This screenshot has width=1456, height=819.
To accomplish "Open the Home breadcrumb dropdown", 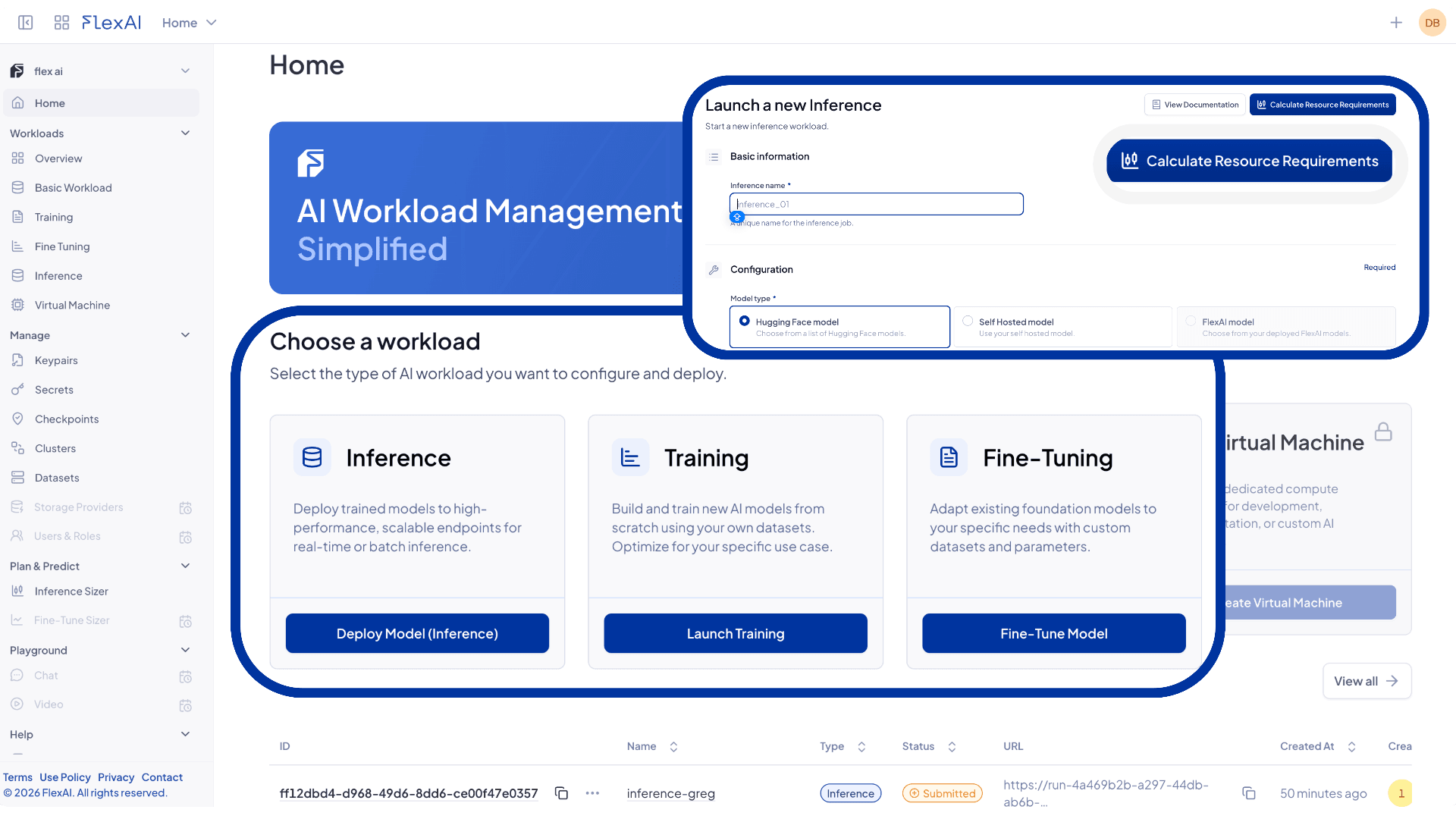I will pyautogui.click(x=190, y=23).
